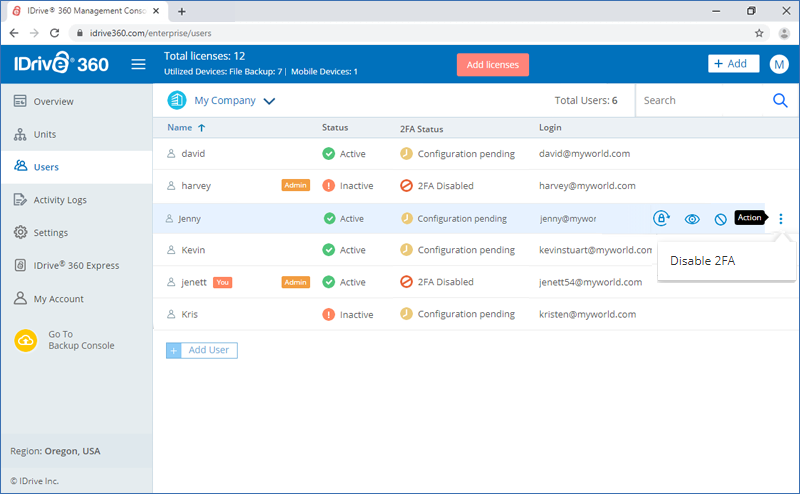The width and height of the screenshot is (800, 494).
Task: Select the user Kevin name
Action: click(193, 250)
